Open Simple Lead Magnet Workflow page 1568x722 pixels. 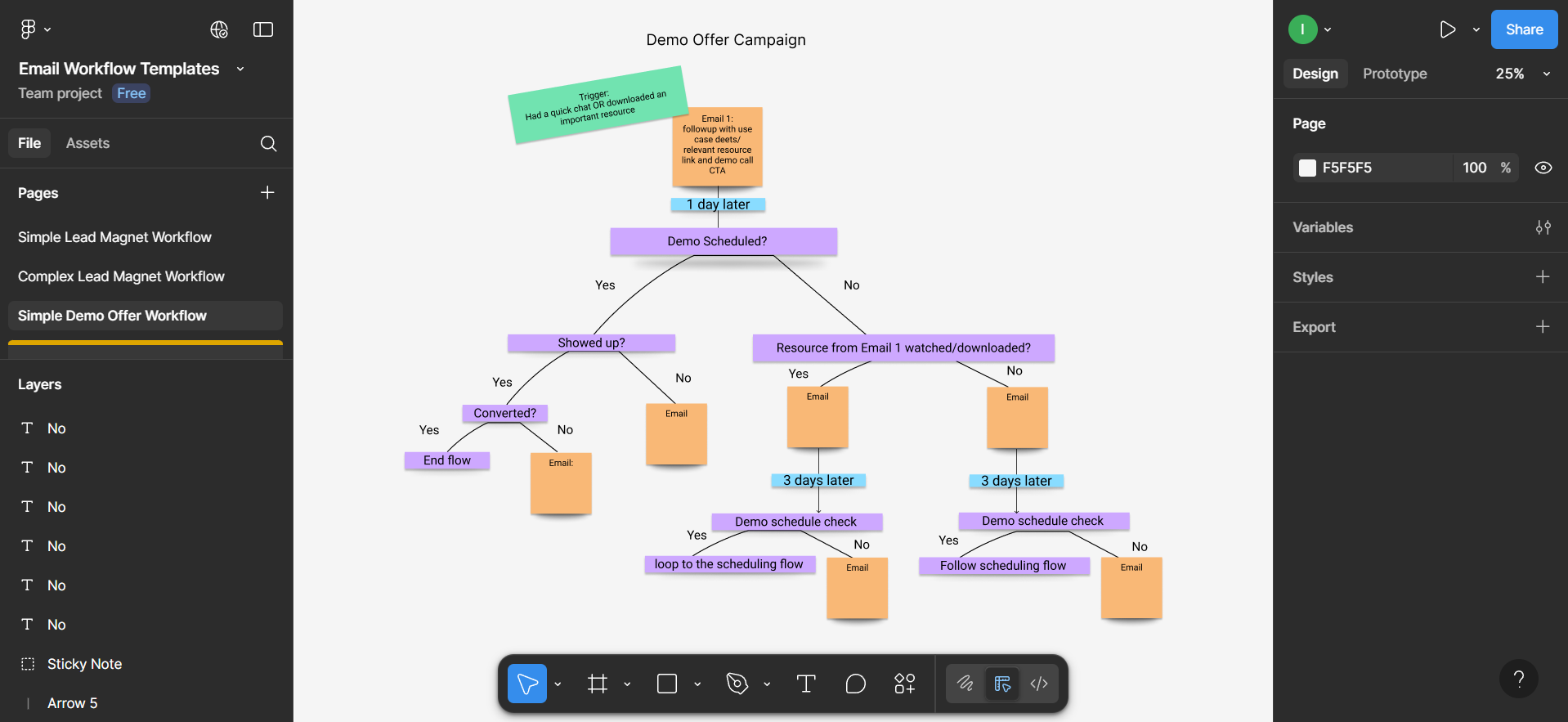pos(146,237)
